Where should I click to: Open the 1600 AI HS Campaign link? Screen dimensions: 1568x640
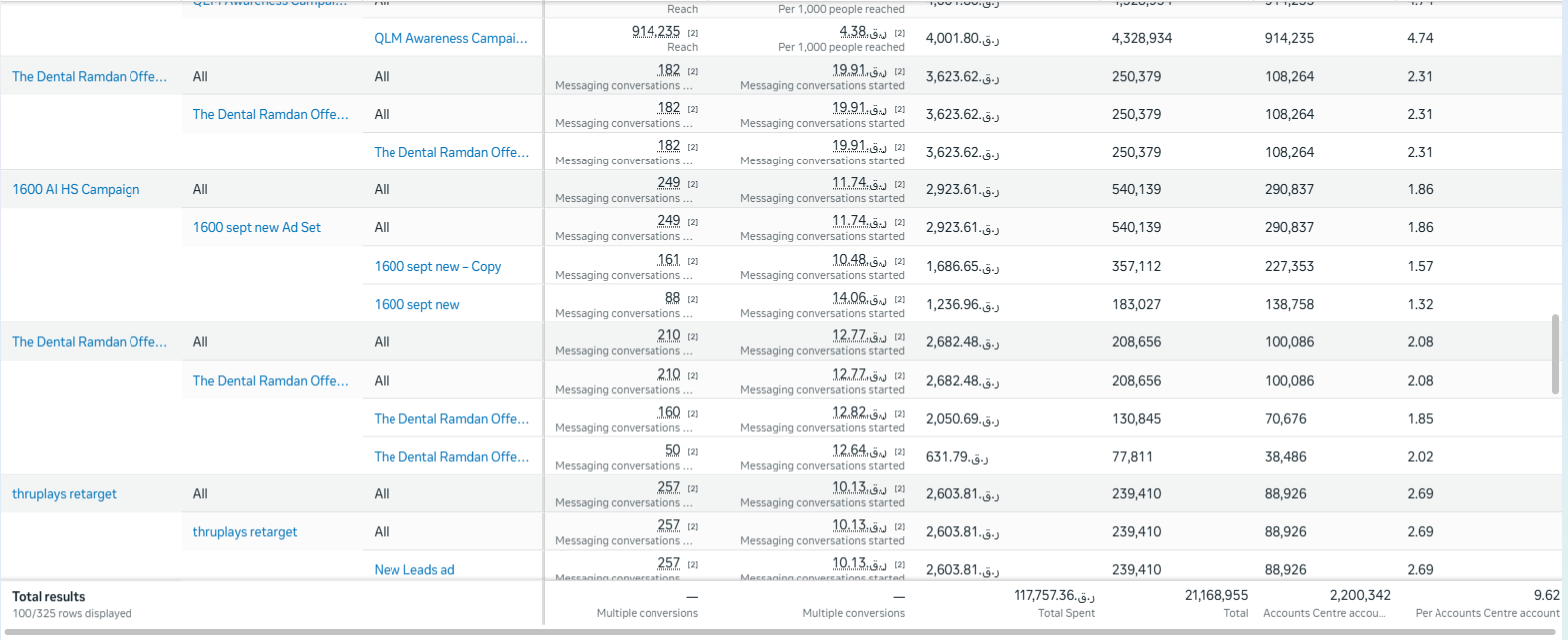coord(76,189)
